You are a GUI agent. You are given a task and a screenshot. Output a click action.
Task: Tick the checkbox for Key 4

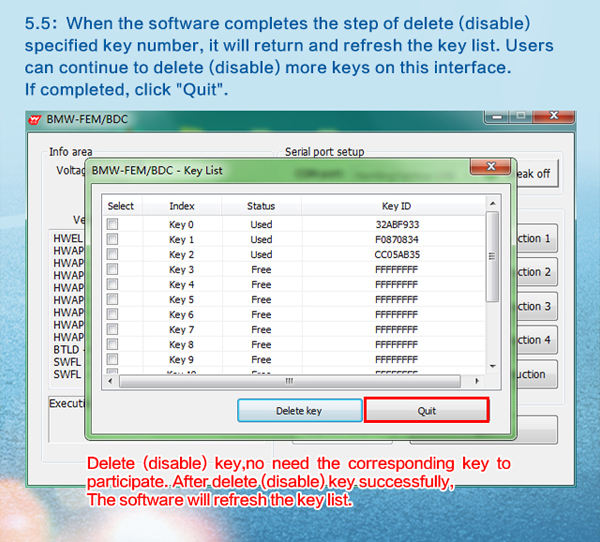[112, 284]
